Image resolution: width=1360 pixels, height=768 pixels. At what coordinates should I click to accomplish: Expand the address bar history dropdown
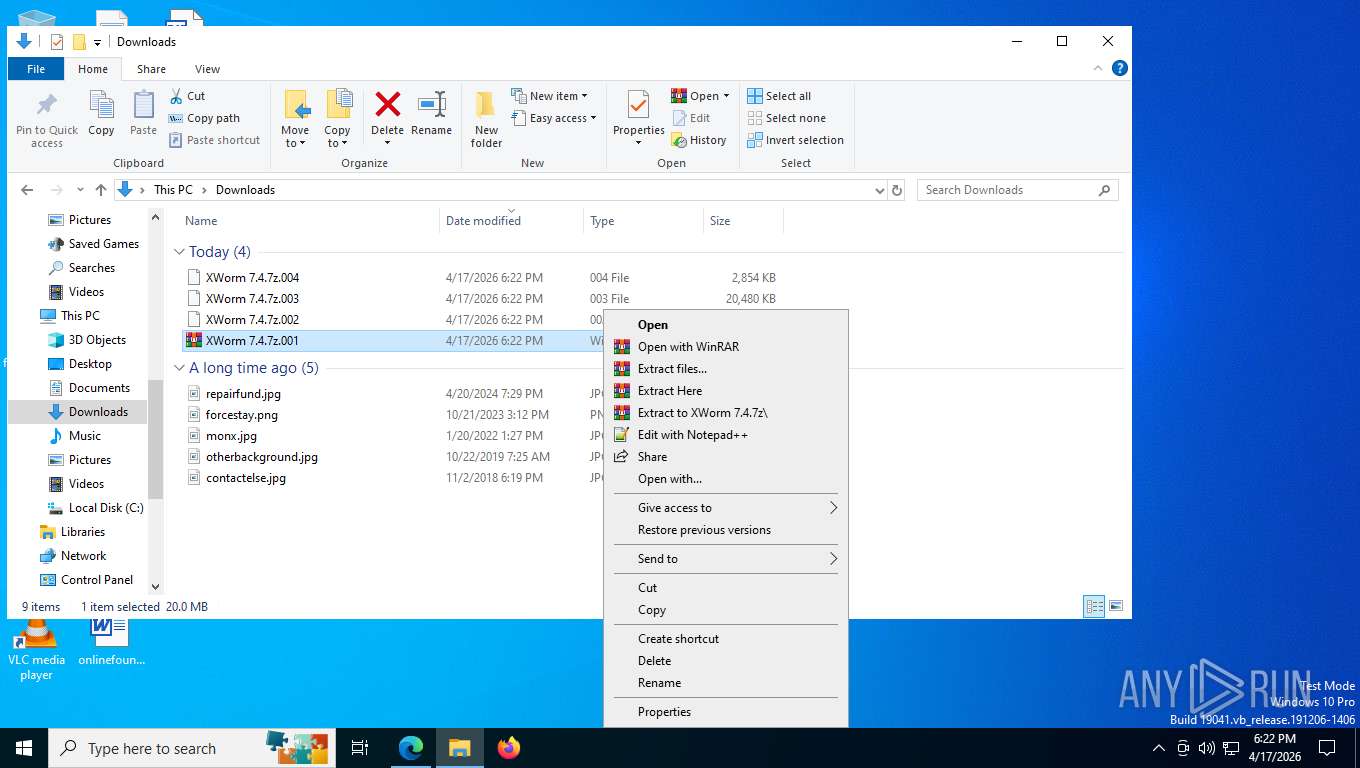click(x=879, y=190)
